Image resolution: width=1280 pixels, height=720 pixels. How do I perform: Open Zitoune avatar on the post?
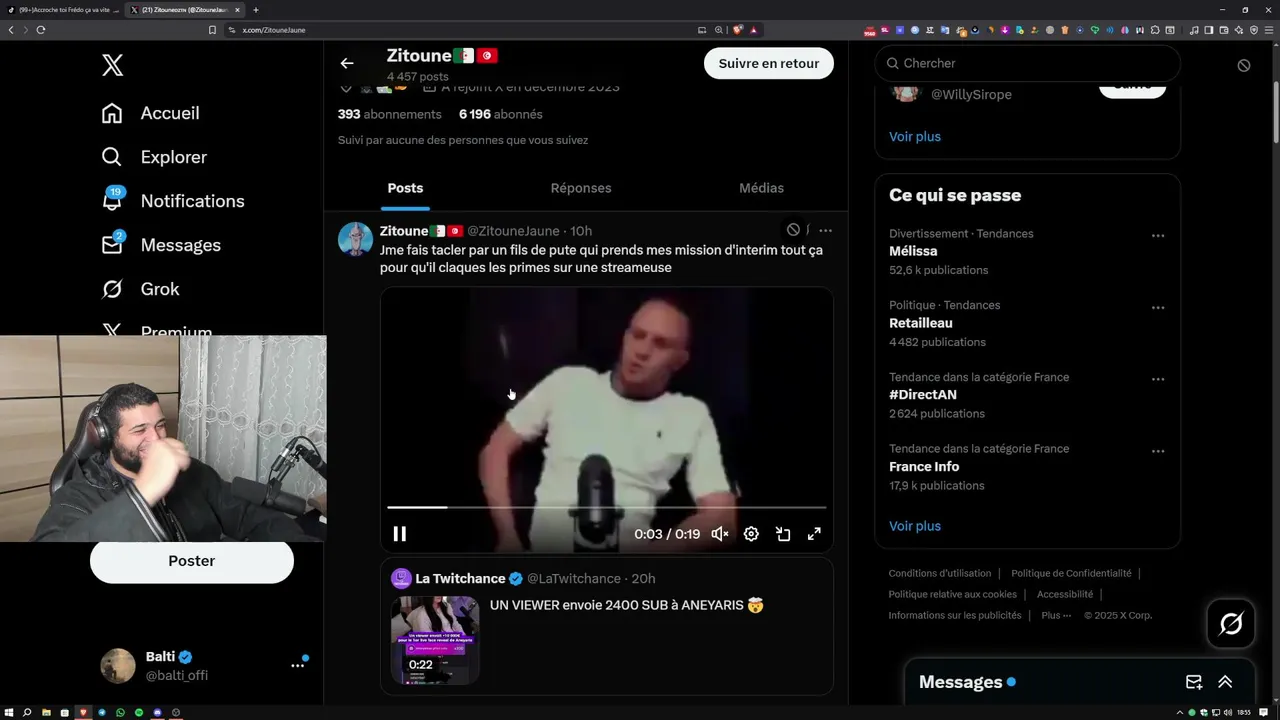point(355,239)
